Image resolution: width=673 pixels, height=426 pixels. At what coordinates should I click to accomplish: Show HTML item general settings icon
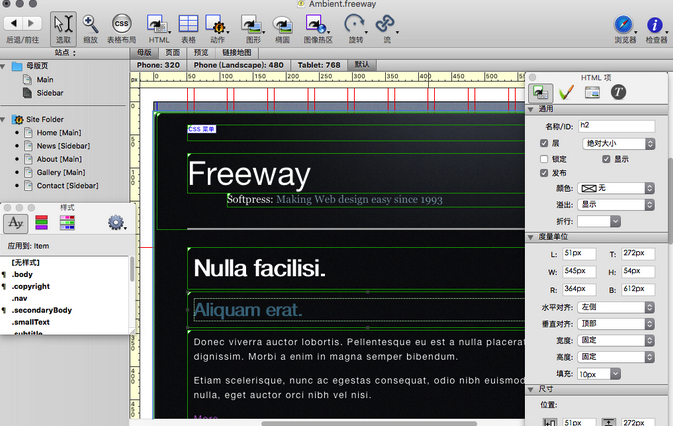pyautogui.click(x=540, y=92)
